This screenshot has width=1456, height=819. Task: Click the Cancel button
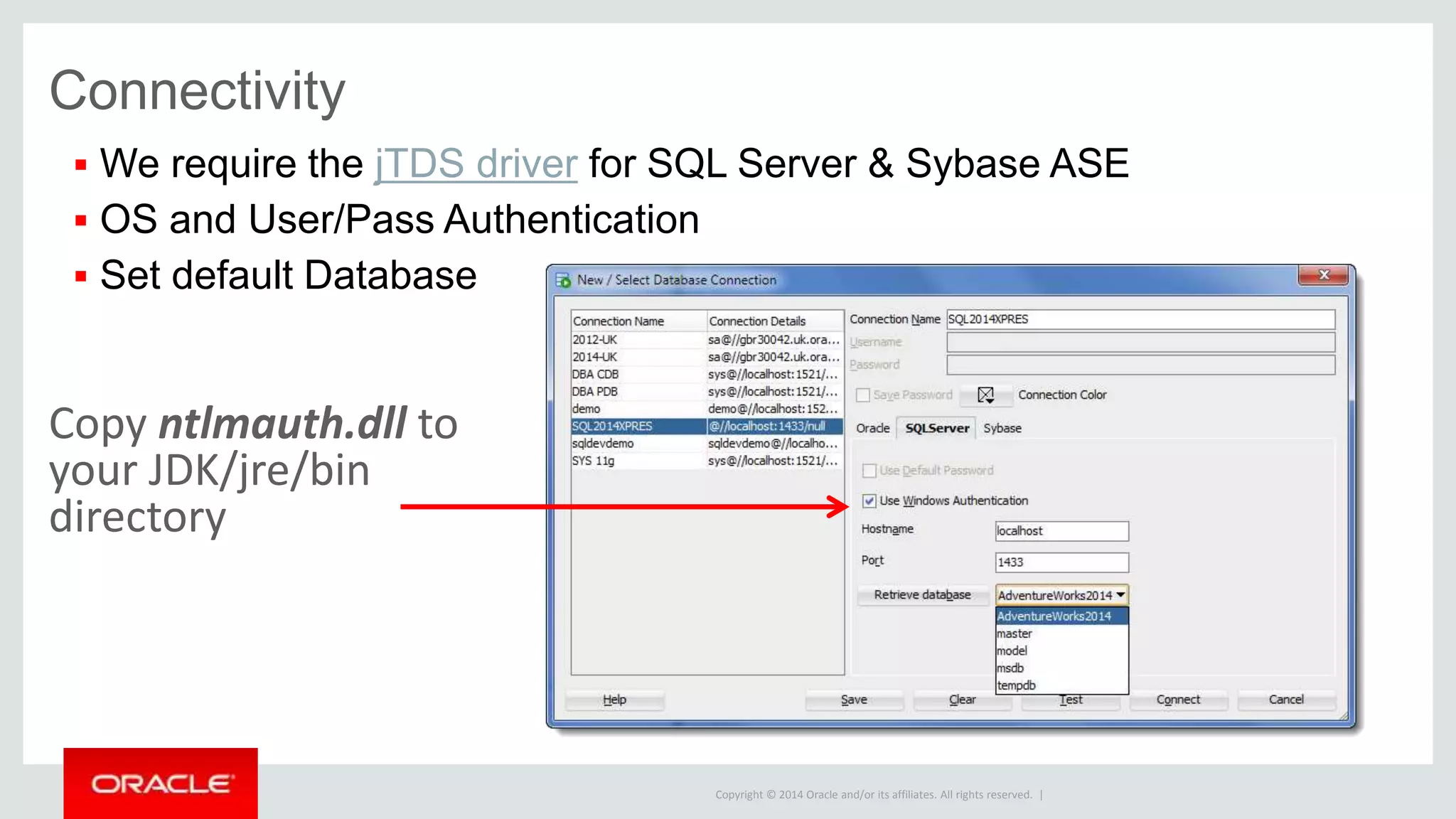pyautogui.click(x=1286, y=700)
